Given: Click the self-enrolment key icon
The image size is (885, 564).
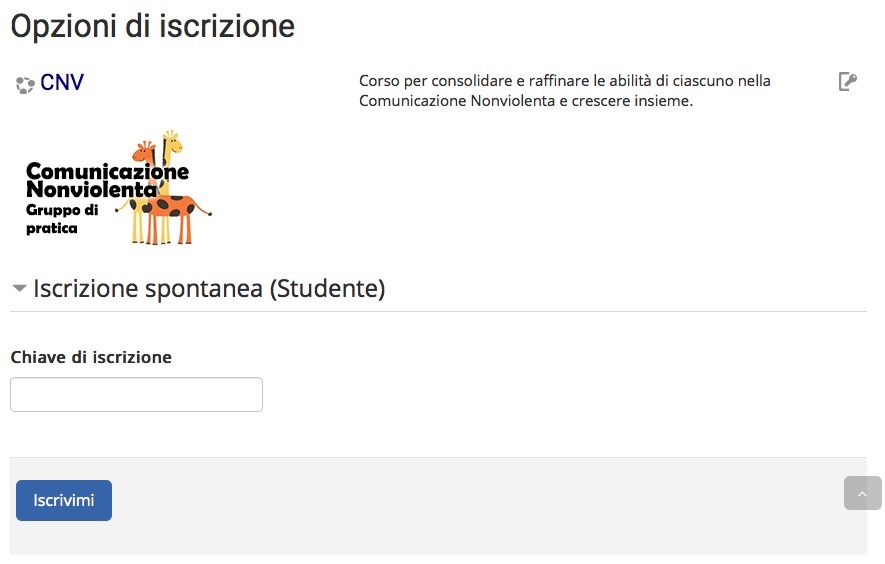Looking at the screenshot, I should click(x=848, y=82).
